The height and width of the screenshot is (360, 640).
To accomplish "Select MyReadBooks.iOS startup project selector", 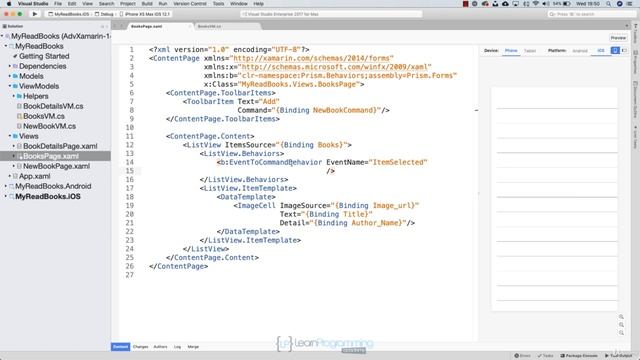I will (69, 14).
